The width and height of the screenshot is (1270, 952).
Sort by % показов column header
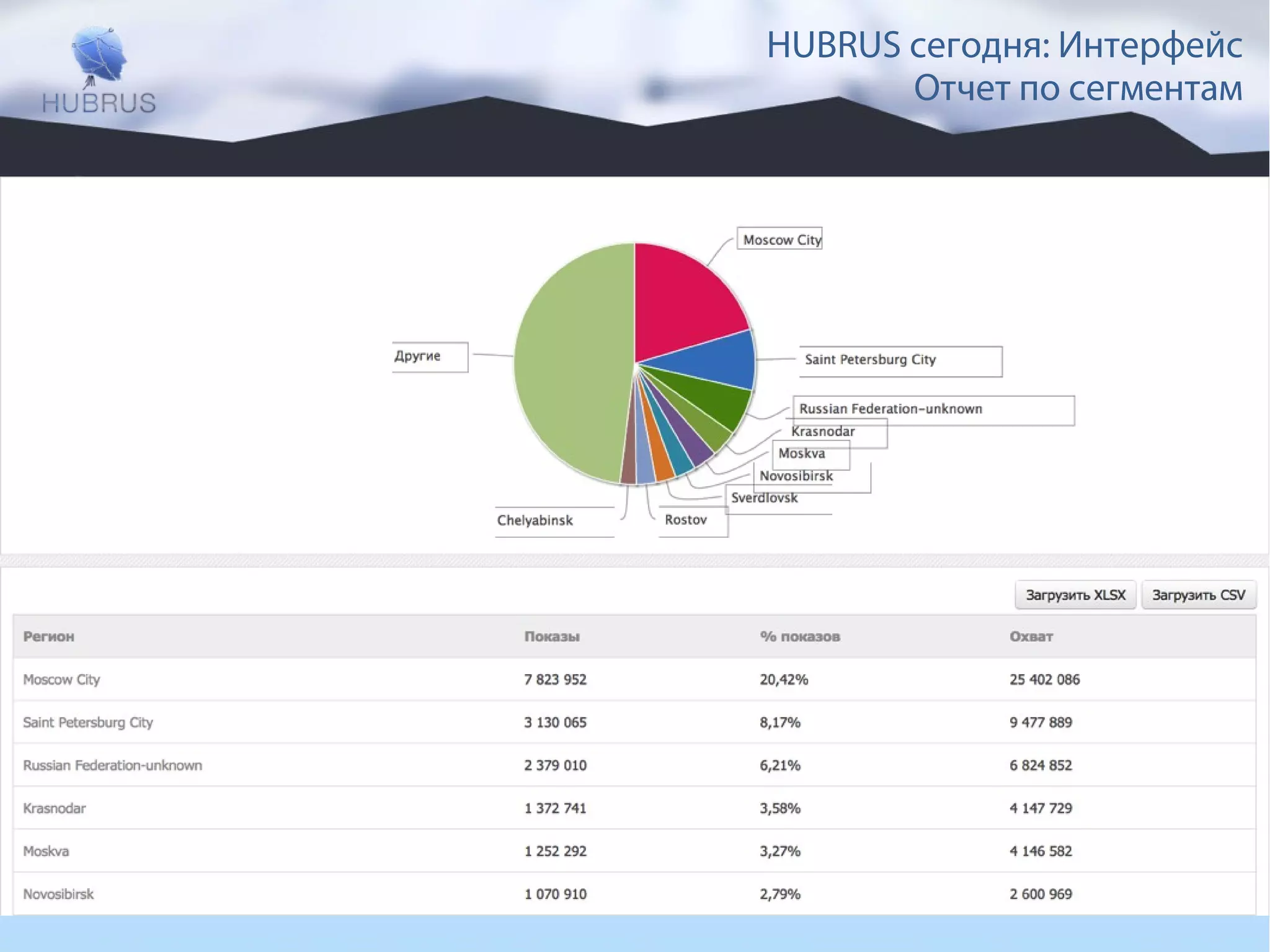click(800, 636)
